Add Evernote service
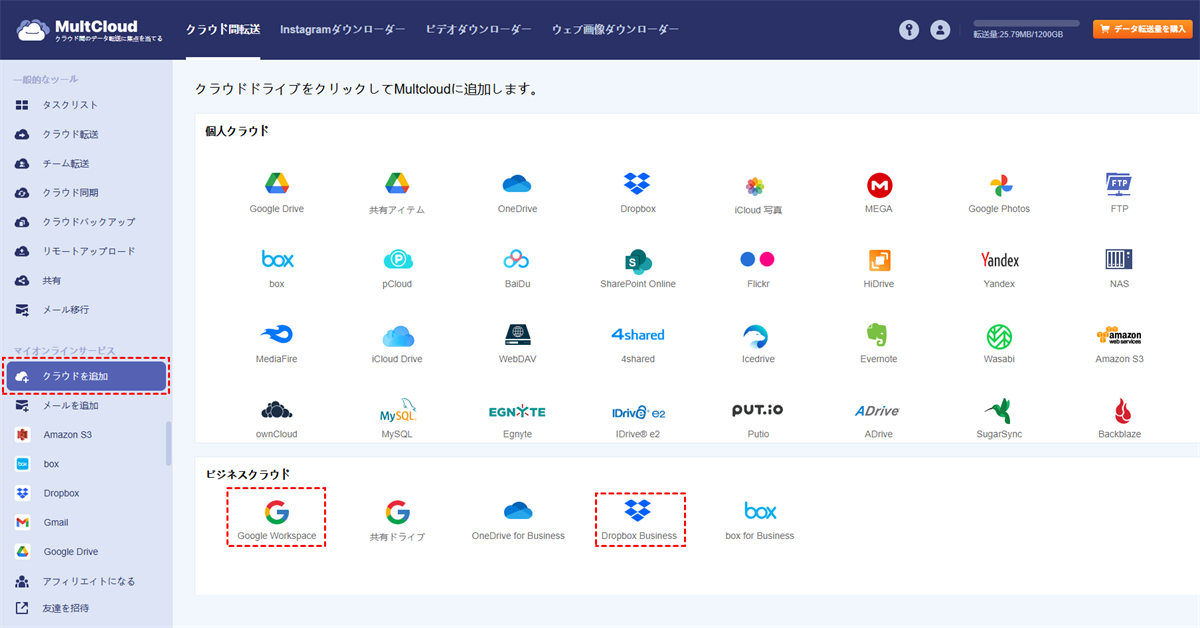The image size is (1200, 628). click(879, 334)
